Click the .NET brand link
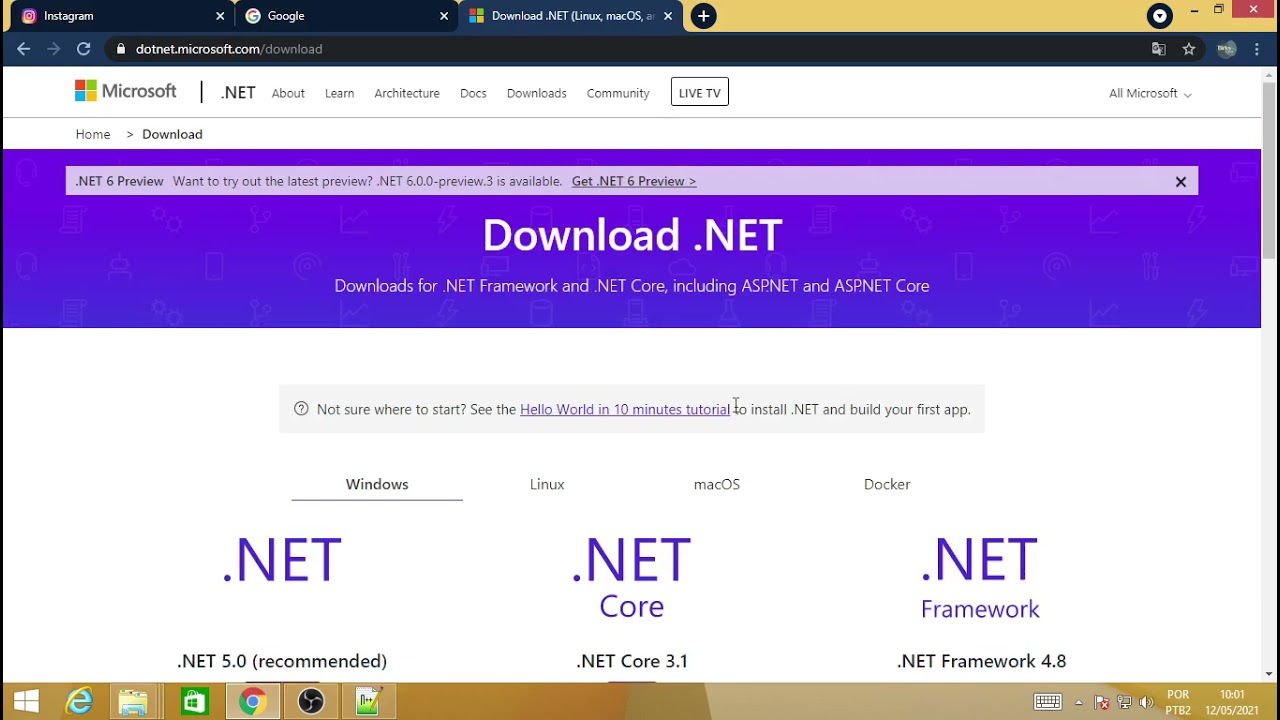 pos(238,93)
